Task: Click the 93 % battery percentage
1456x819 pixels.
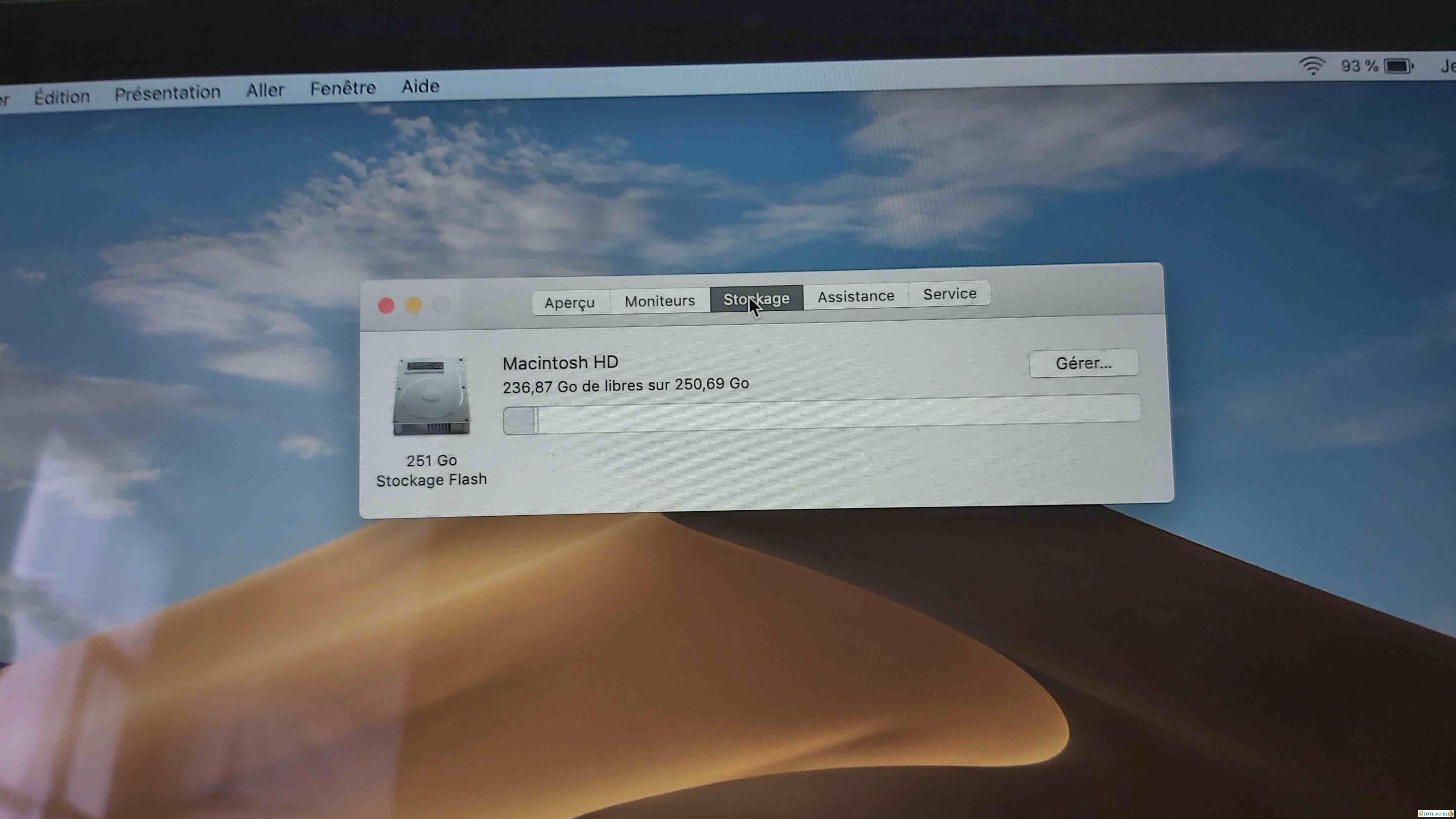Action: (1359, 66)
